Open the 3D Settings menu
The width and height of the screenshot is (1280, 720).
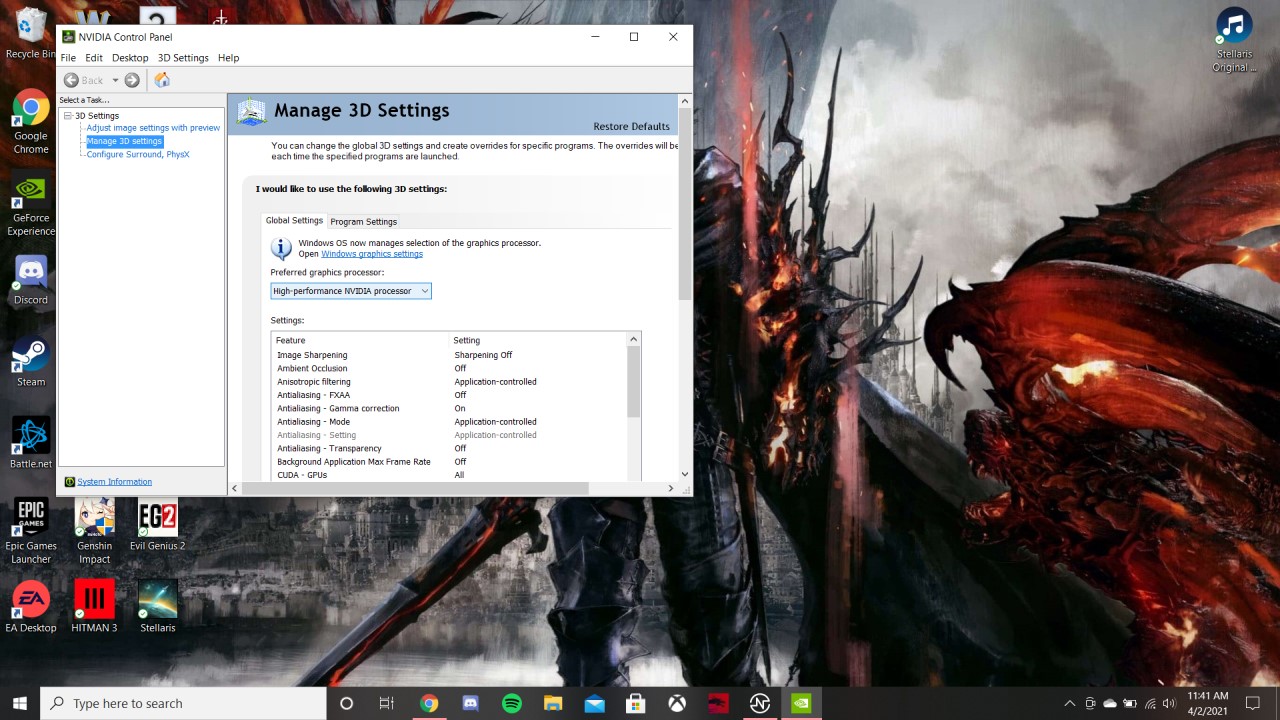(x=183, y=58)
